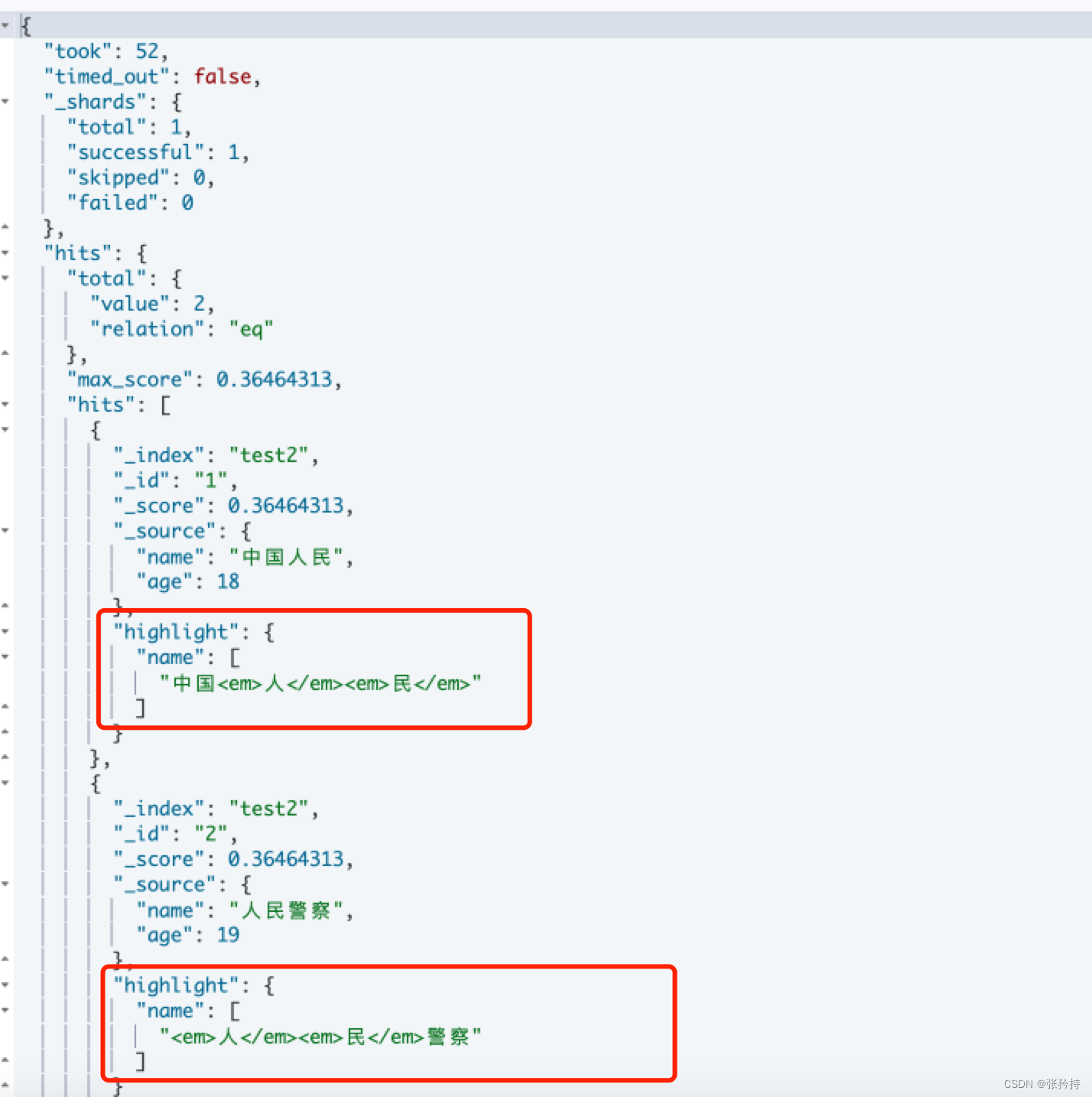
Task: Collapse the "highlight" object of the id 1 hit
Action: pyautogui.click(x=5, y=632)
